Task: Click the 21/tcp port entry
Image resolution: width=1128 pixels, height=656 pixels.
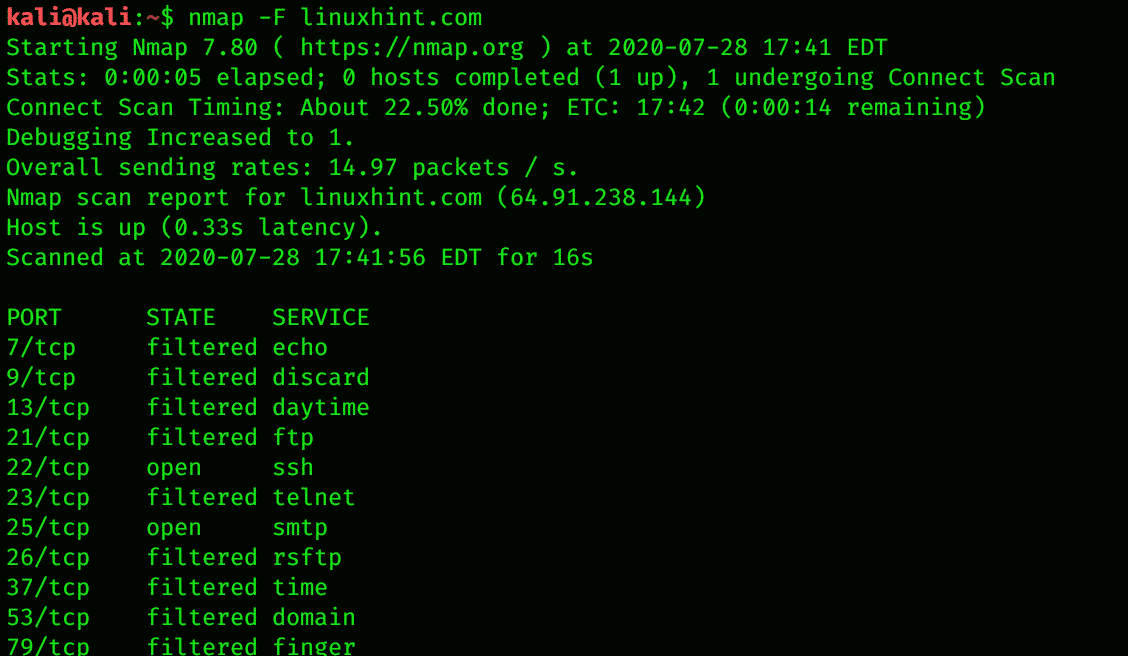Action: [48, 437]
